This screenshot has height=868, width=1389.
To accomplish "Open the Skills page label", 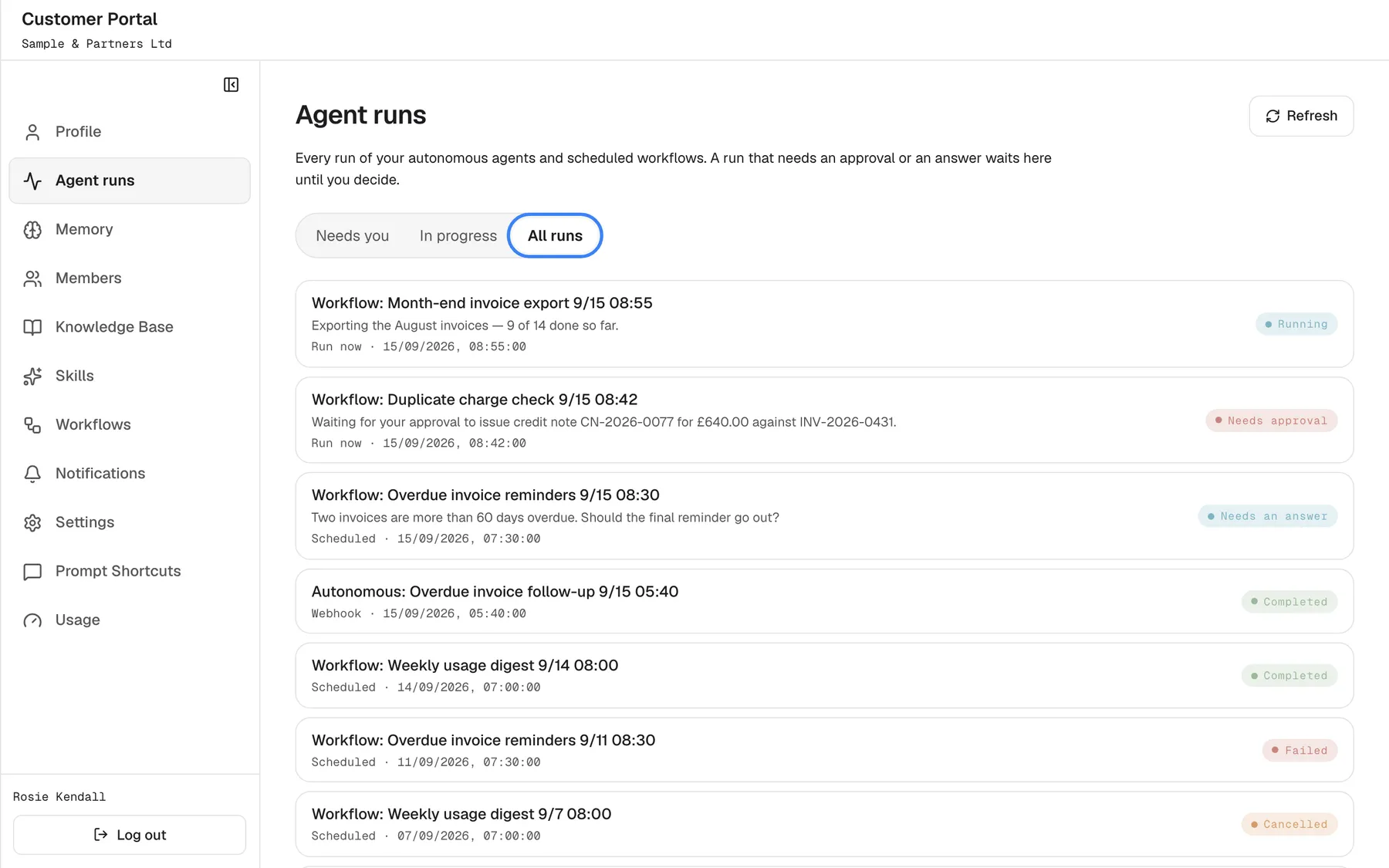I will [x=74, y=376].
